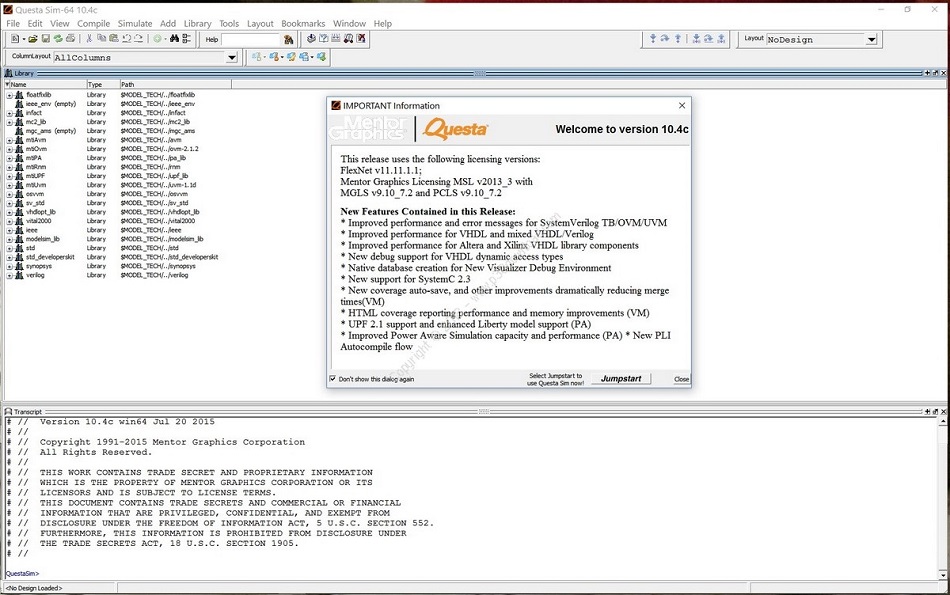Close the IMPORTANT Information dialog with X
Viewport: 950px width, 595px height.
click(682, 105)
